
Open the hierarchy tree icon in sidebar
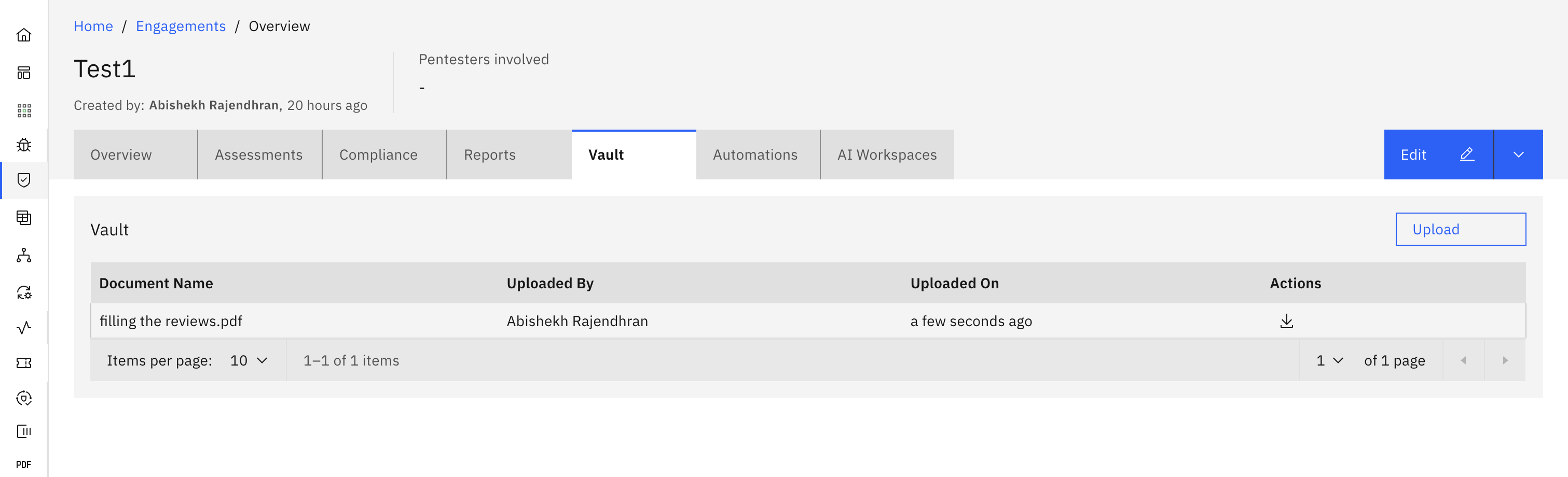tap(24, 255)
